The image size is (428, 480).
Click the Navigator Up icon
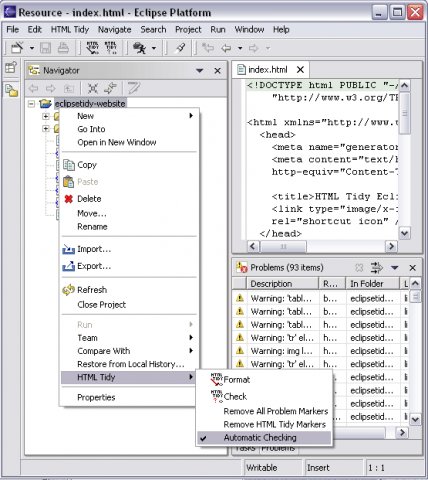click(x=69, y=88)
